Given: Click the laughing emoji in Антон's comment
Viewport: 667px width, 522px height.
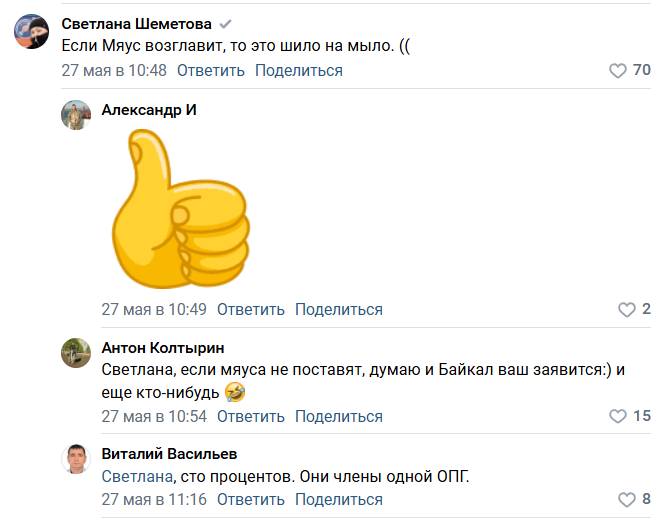Looking at the screenshot, I should (x=235, y=392).
